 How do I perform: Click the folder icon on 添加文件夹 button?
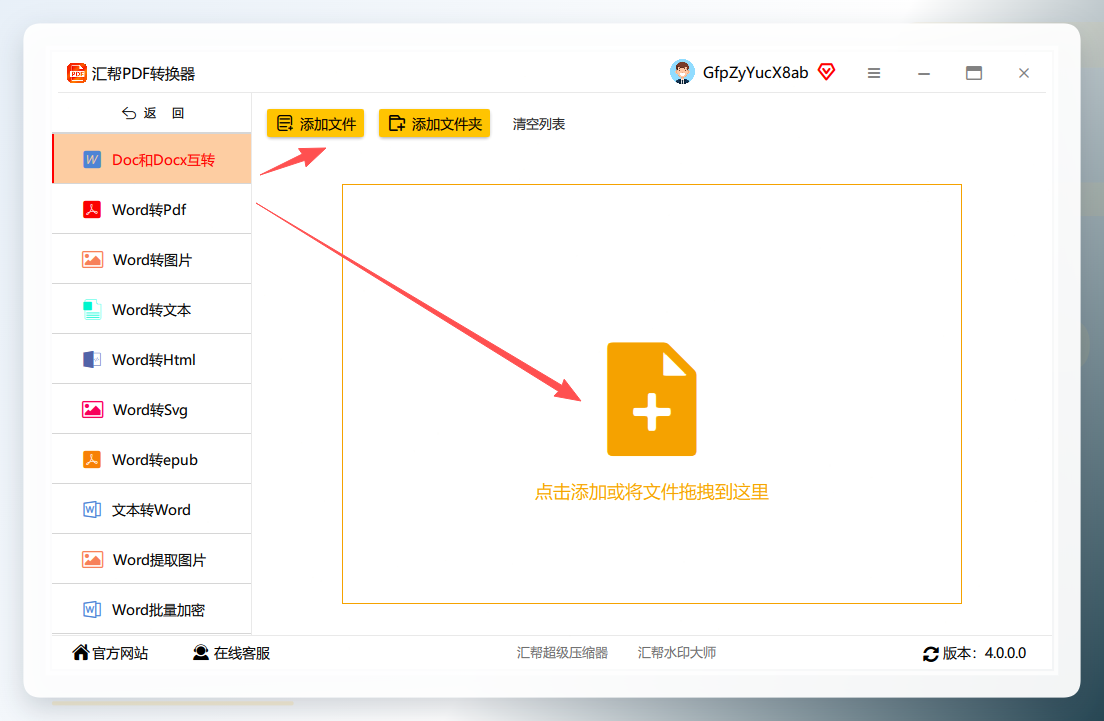[x=396, y=123]
